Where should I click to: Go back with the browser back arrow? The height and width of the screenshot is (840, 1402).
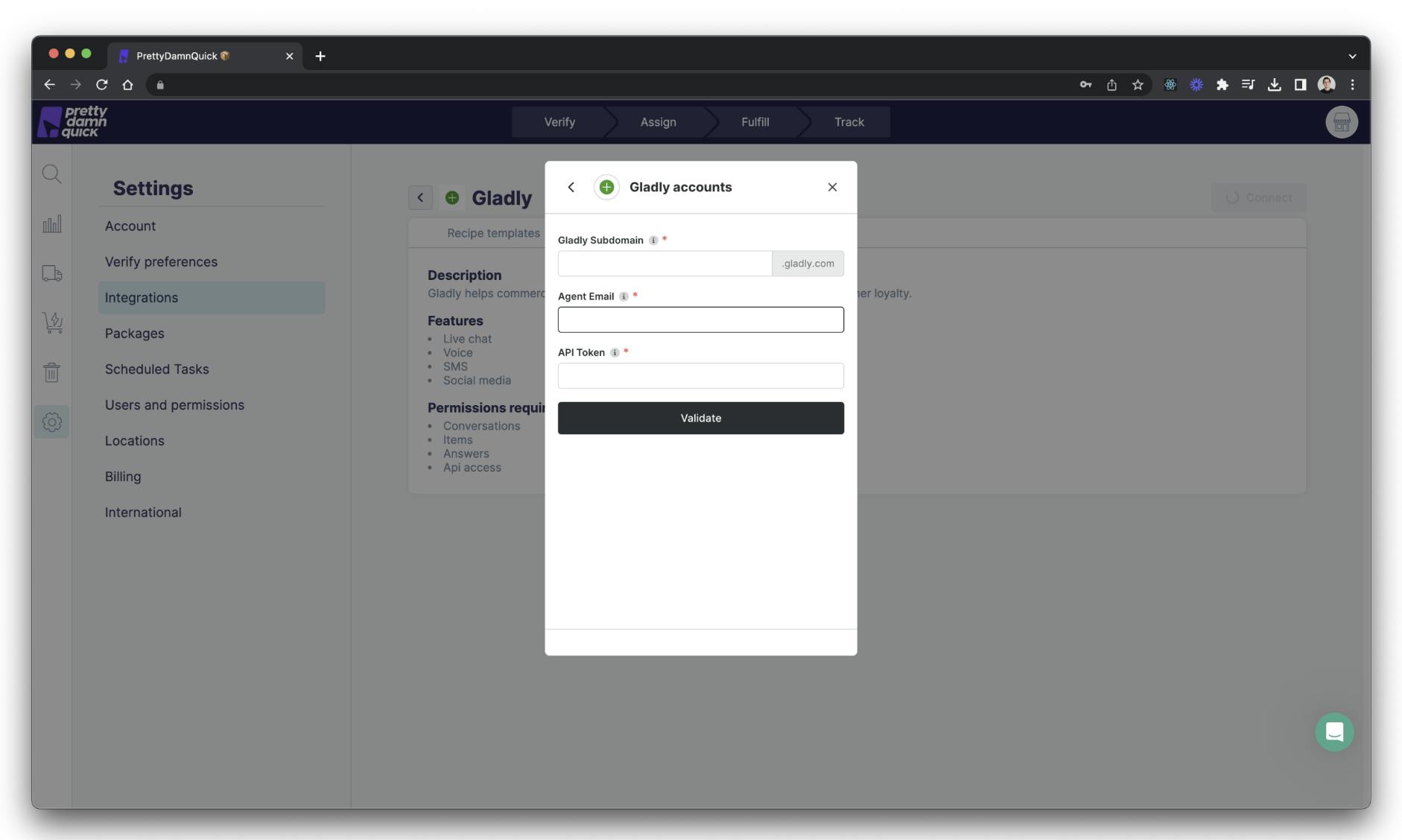click(x=49, y=85)
